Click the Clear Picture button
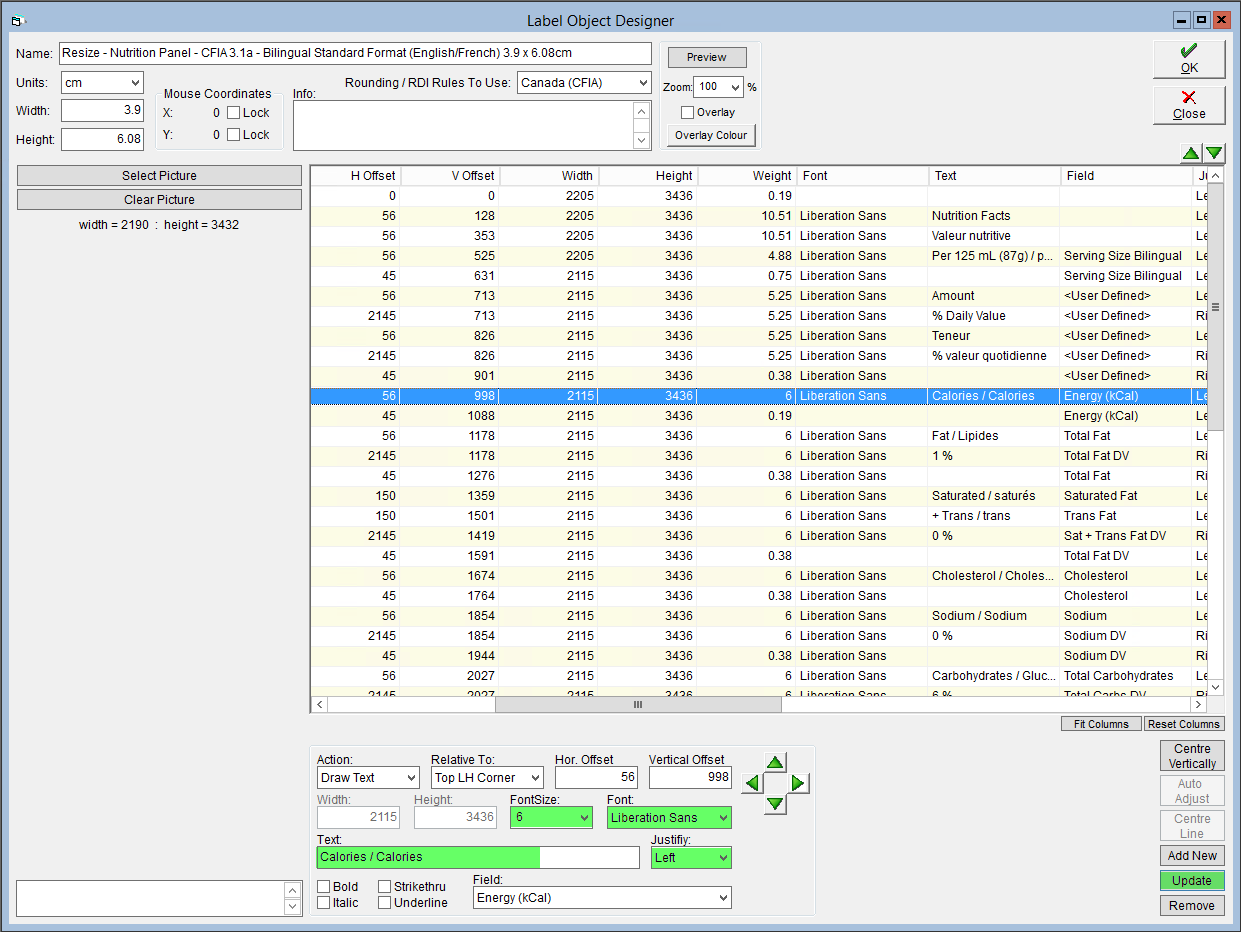The image size is (1241, 932). point(159,200)
